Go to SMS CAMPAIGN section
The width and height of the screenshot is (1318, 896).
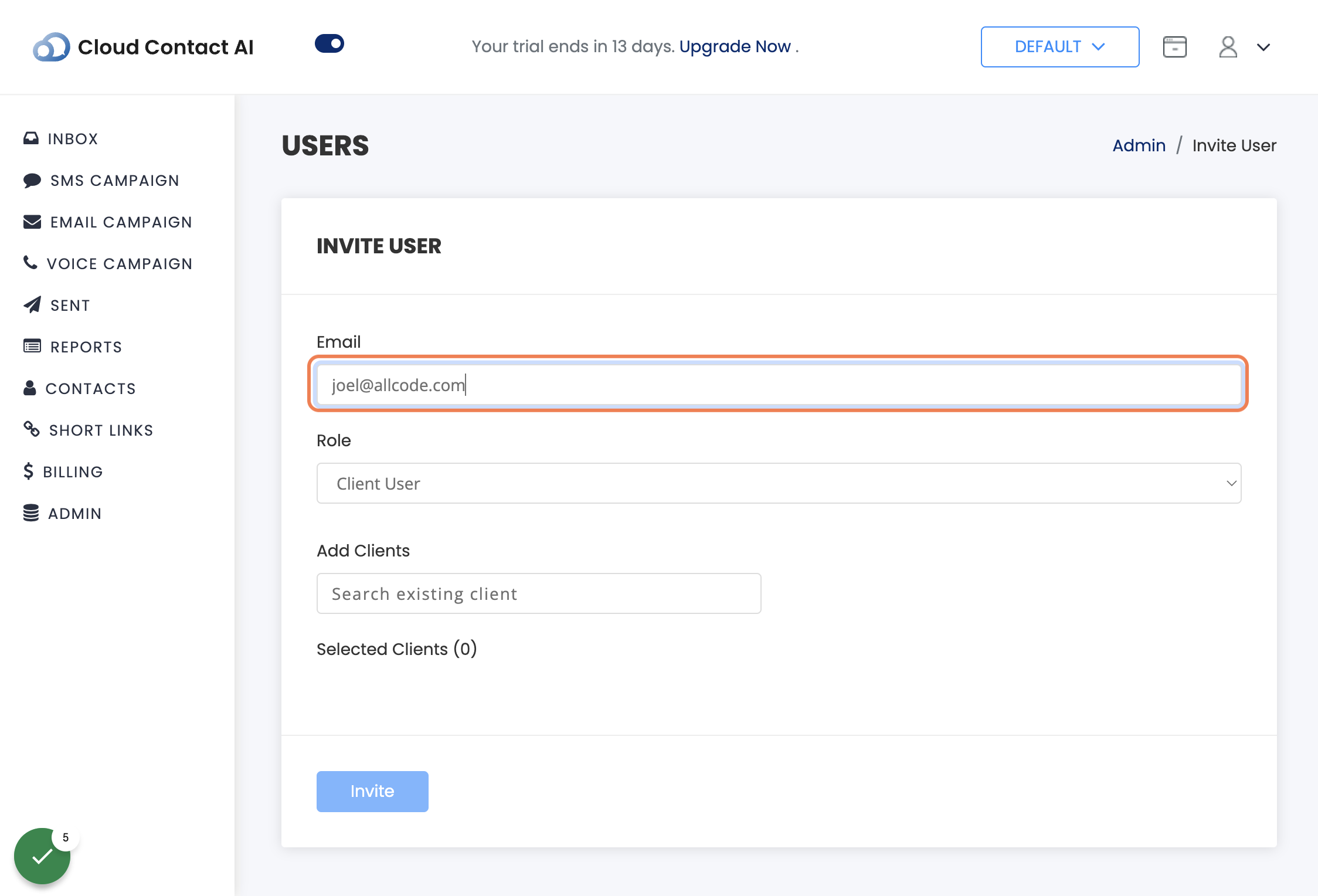point(115,181)
